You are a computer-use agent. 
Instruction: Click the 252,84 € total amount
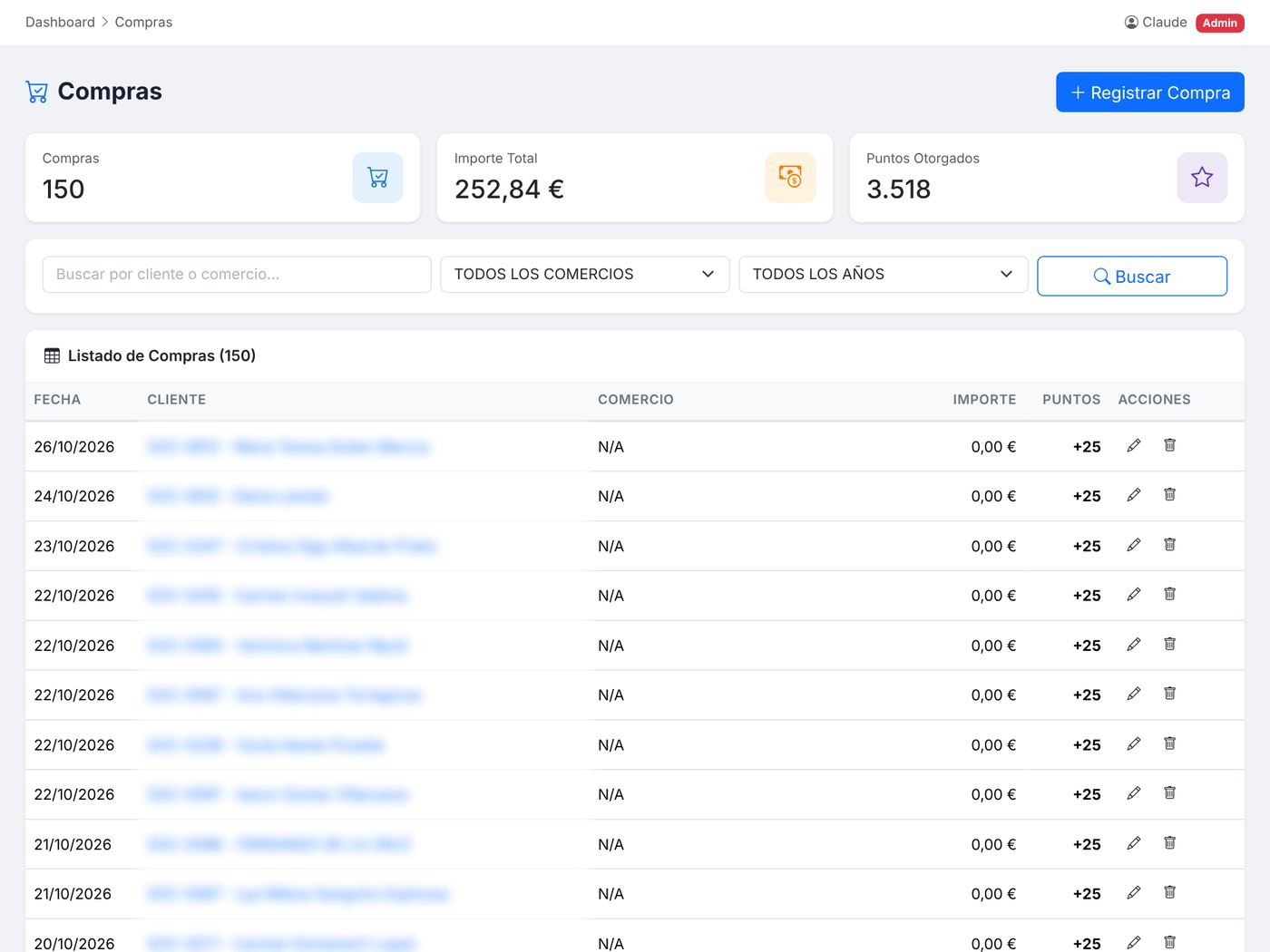(509, 189)
